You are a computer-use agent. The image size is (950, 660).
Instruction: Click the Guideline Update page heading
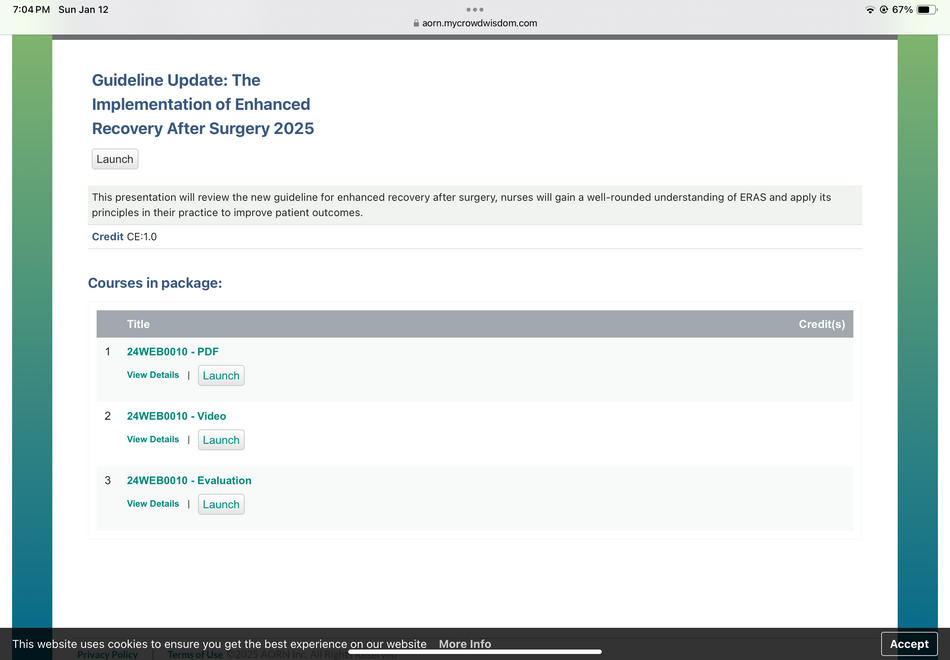pyautogui.click(x=203, y=104)
